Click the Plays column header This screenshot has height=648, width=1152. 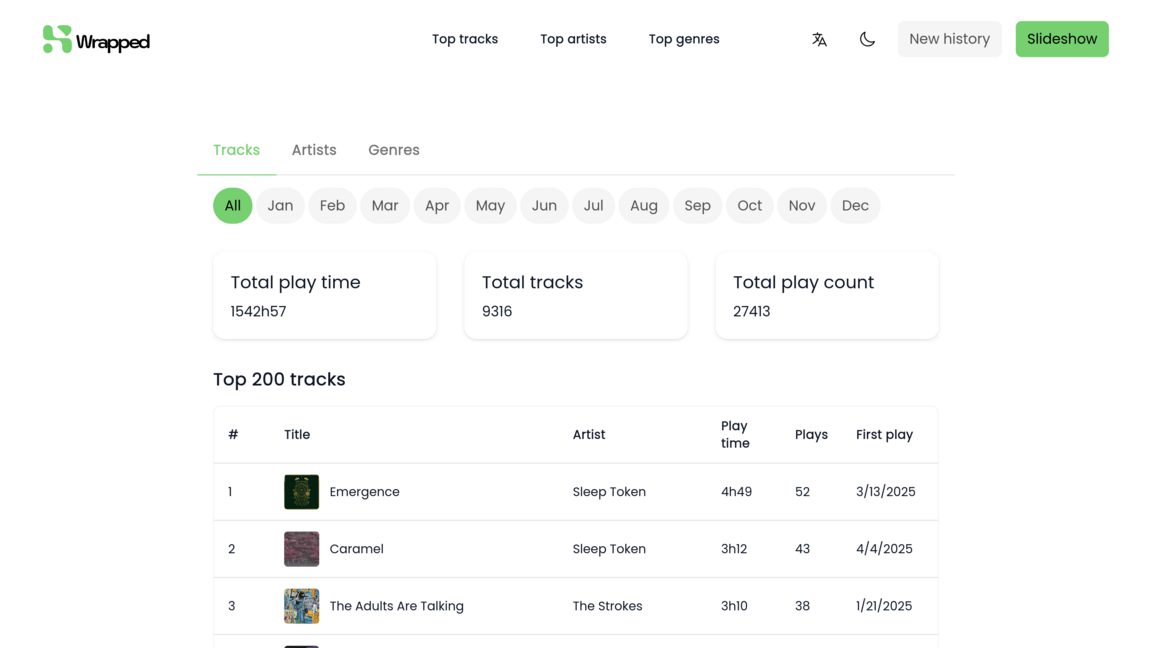(811, 435)
